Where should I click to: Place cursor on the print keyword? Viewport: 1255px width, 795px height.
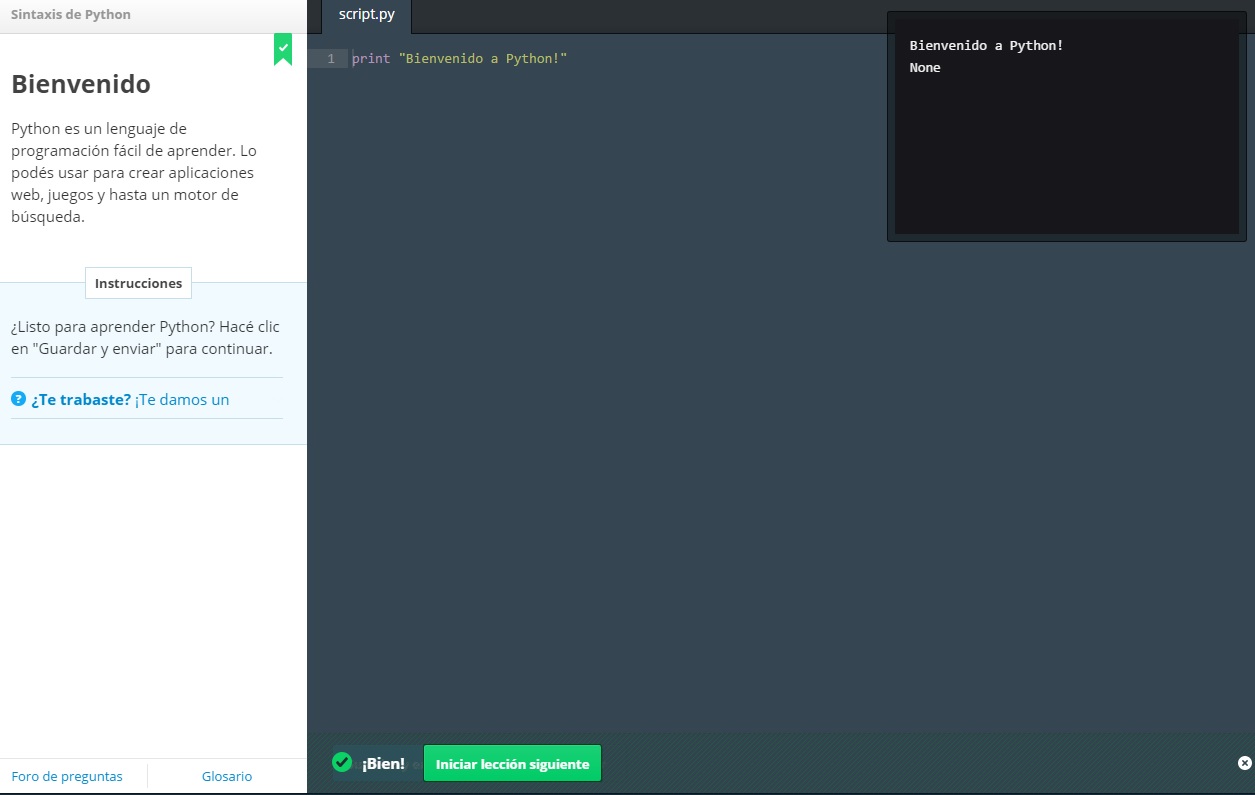coord(371,59)
